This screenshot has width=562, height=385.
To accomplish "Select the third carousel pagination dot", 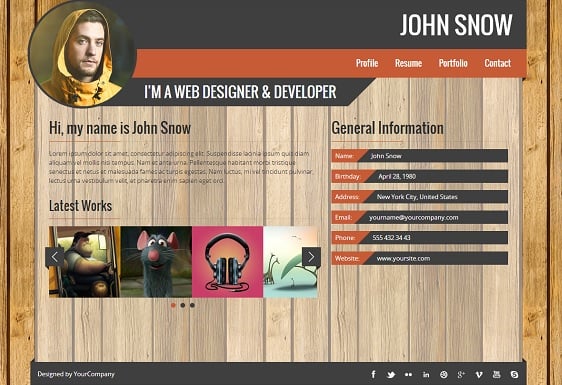I will coord(192,305).
